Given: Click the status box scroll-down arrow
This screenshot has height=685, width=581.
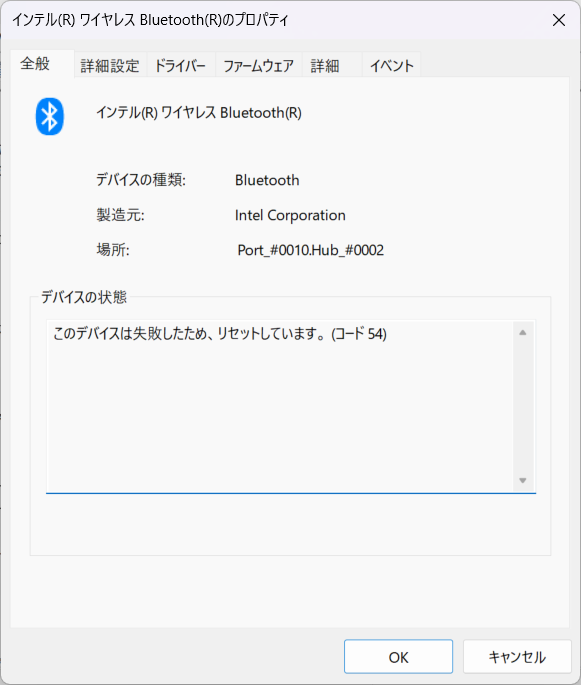Looking at the screenshot, I should [522, 480].
